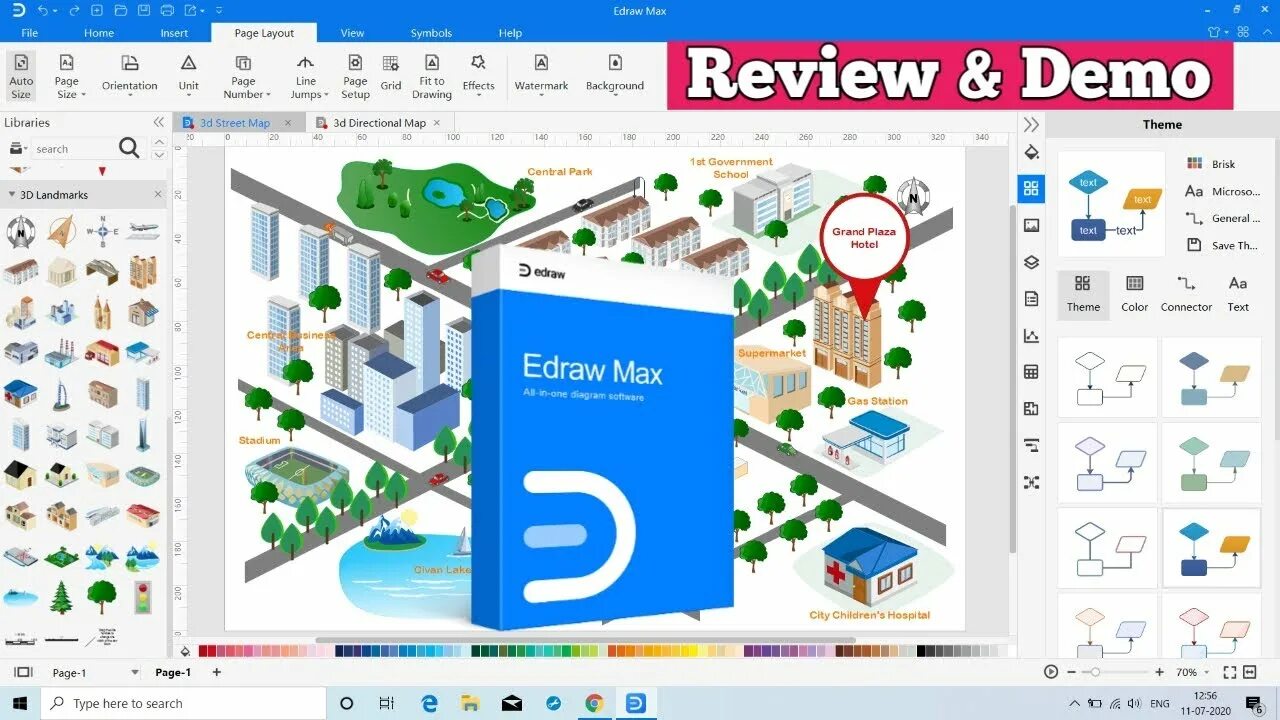This screenshot has height=720, width=1280.
Task: Select the Connector tab in Theme panel
Action: 1186,295
